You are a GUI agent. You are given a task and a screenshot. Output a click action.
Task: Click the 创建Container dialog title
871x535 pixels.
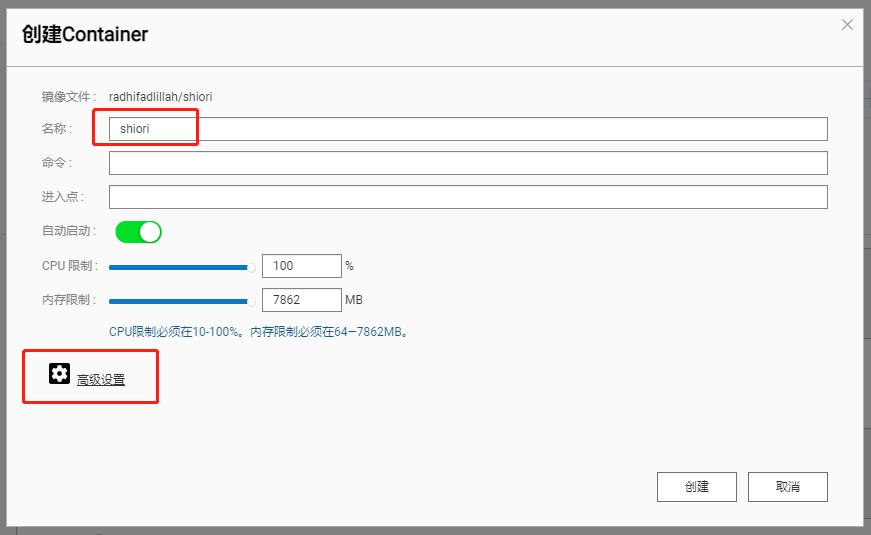[85, 34]
